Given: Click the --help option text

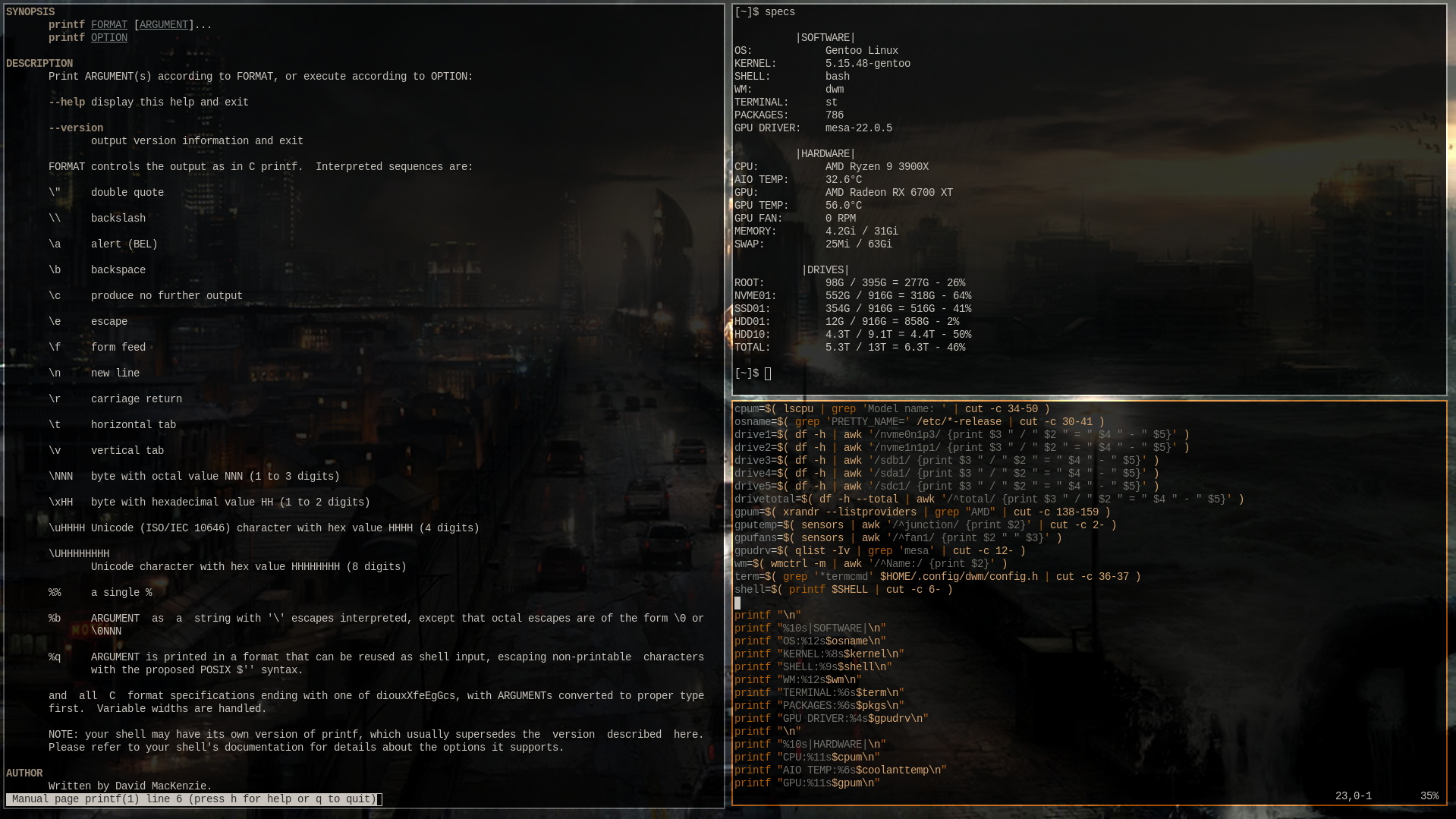Looking at the screenshot, I should [67, 102].
